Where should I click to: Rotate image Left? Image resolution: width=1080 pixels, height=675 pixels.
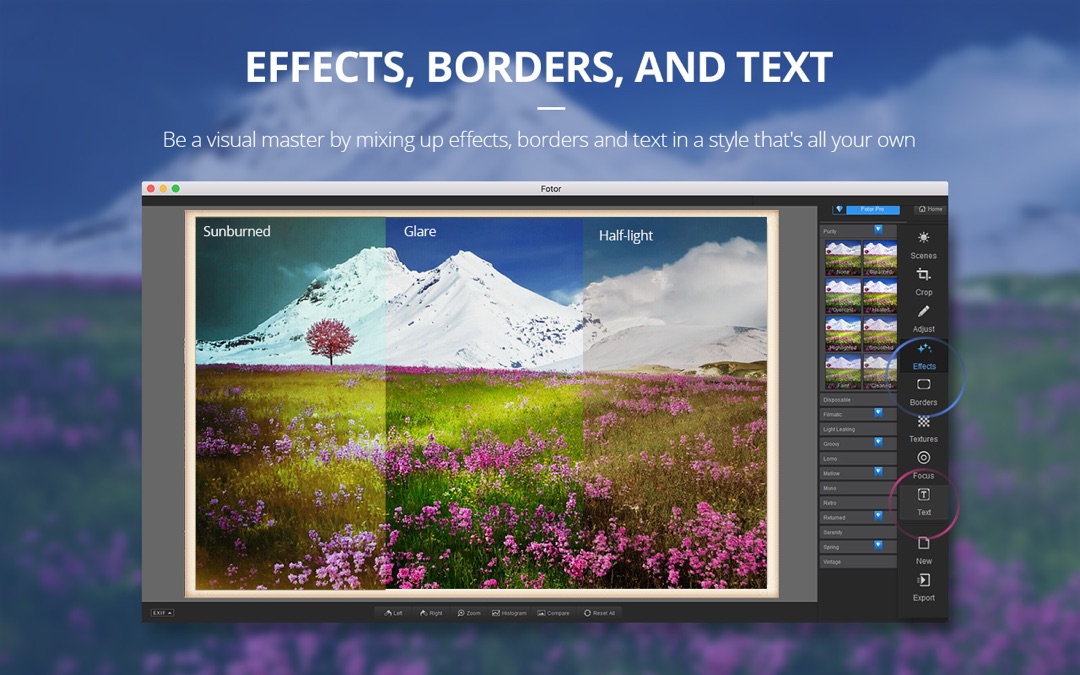393,612
